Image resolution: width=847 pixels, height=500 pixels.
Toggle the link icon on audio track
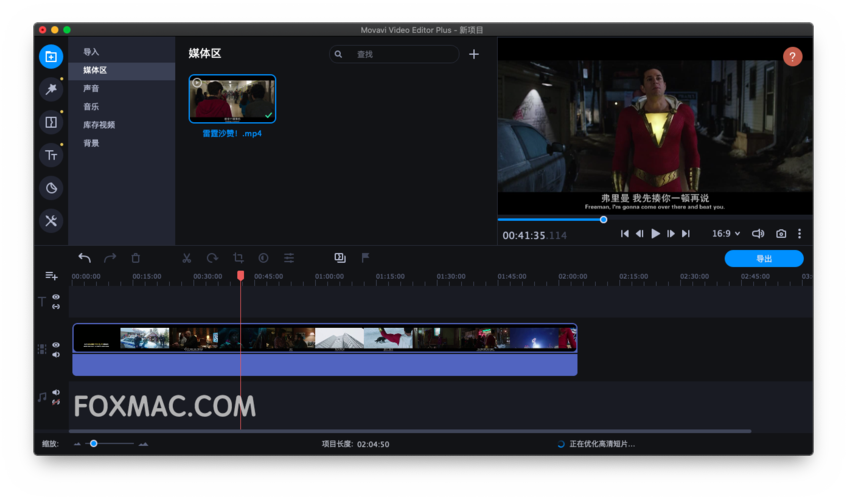[x=56, y=402]
